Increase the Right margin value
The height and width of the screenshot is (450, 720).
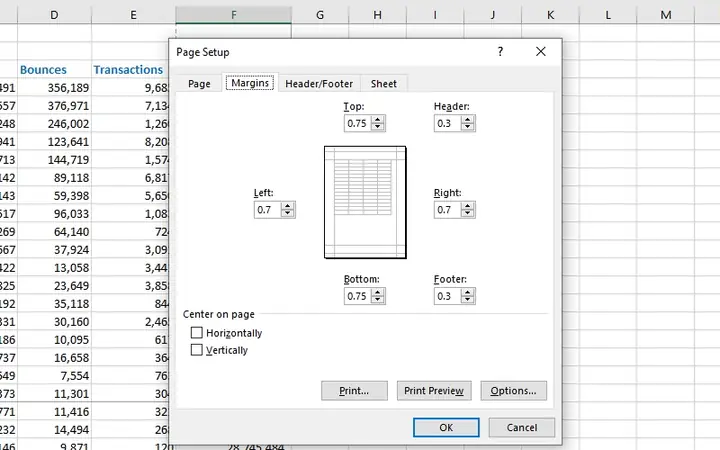tap(468, 206)
